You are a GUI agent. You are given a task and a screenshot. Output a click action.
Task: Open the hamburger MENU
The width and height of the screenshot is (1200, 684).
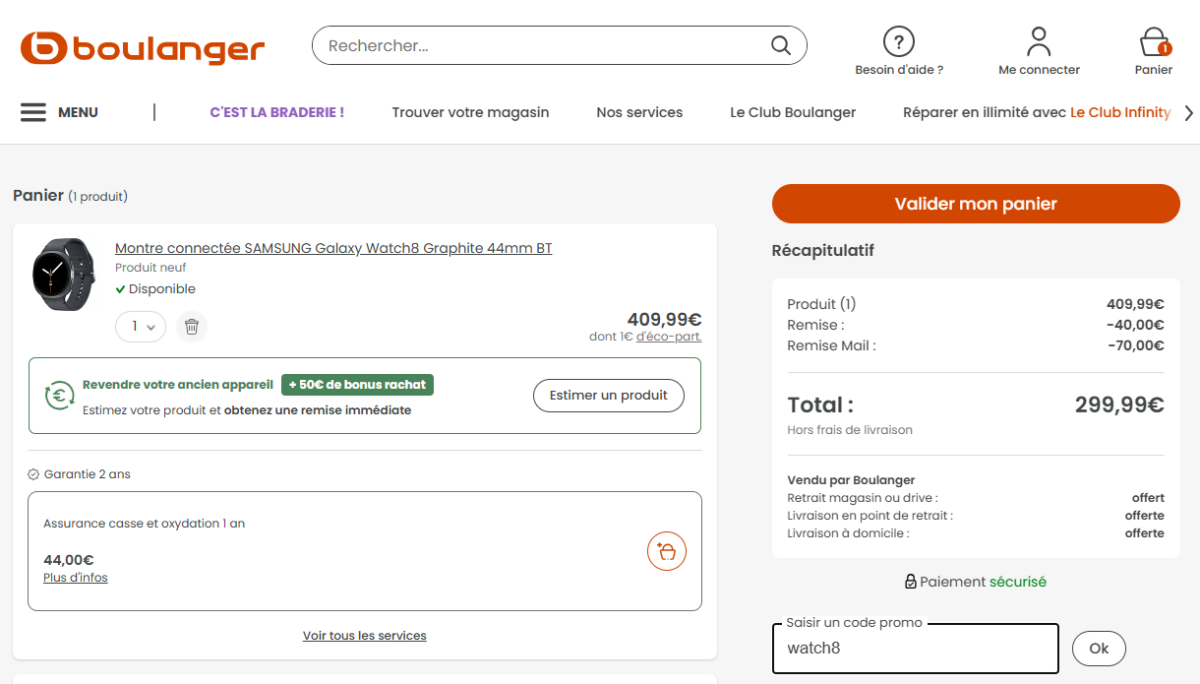click(x=59, y=112)
